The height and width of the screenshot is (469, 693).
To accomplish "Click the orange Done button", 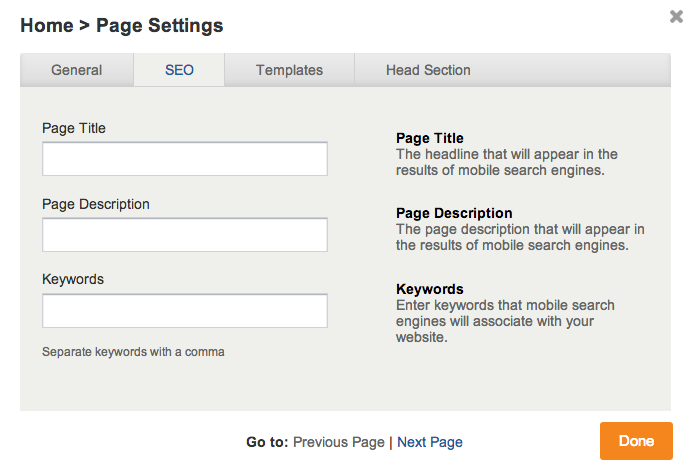I will (x=636, y=441).
